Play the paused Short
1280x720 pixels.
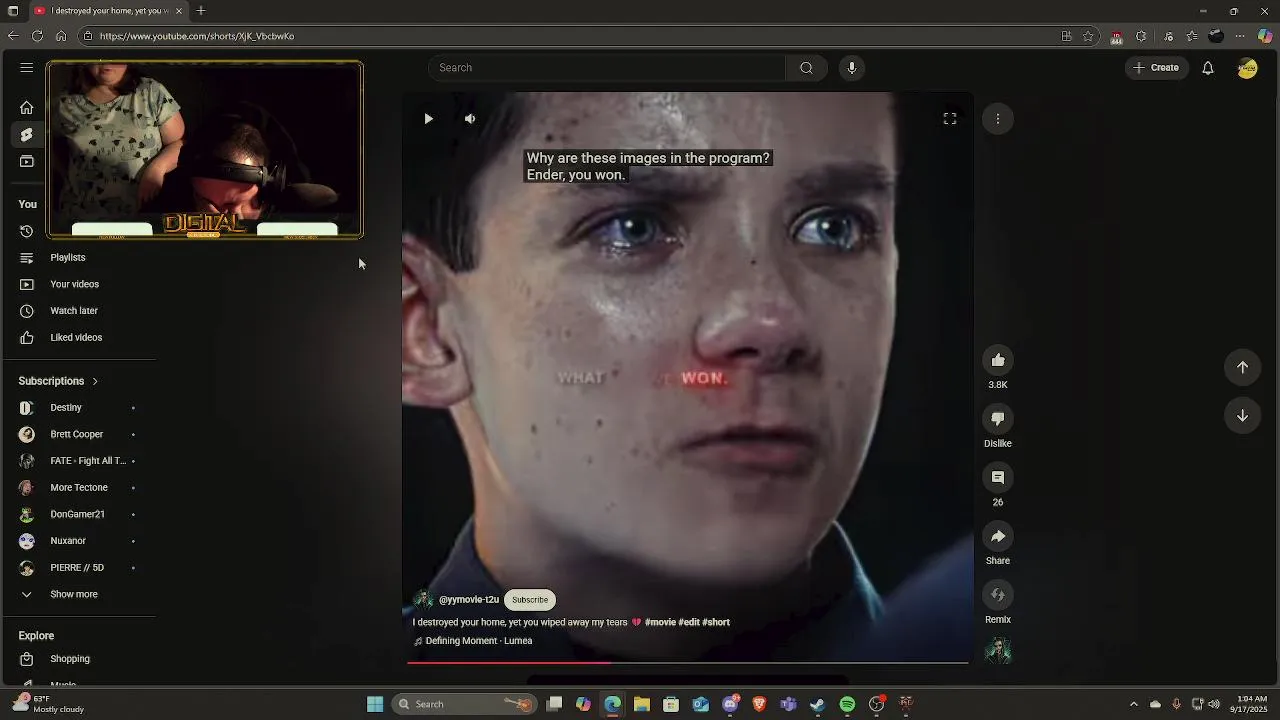428,119
